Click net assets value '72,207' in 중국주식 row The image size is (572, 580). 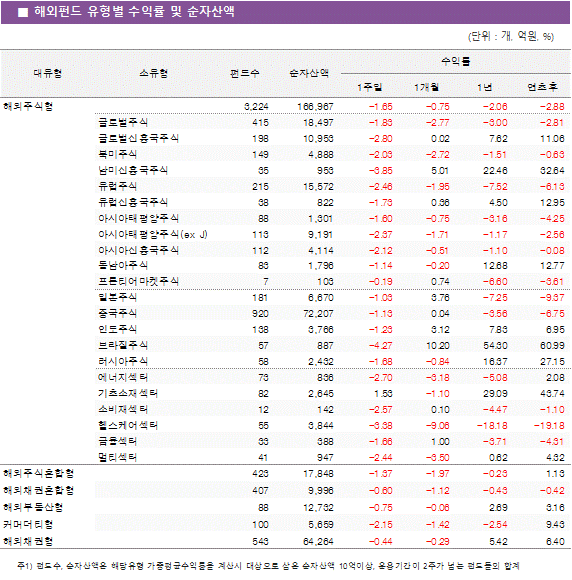pyautogui.click(x=318, y=314)
